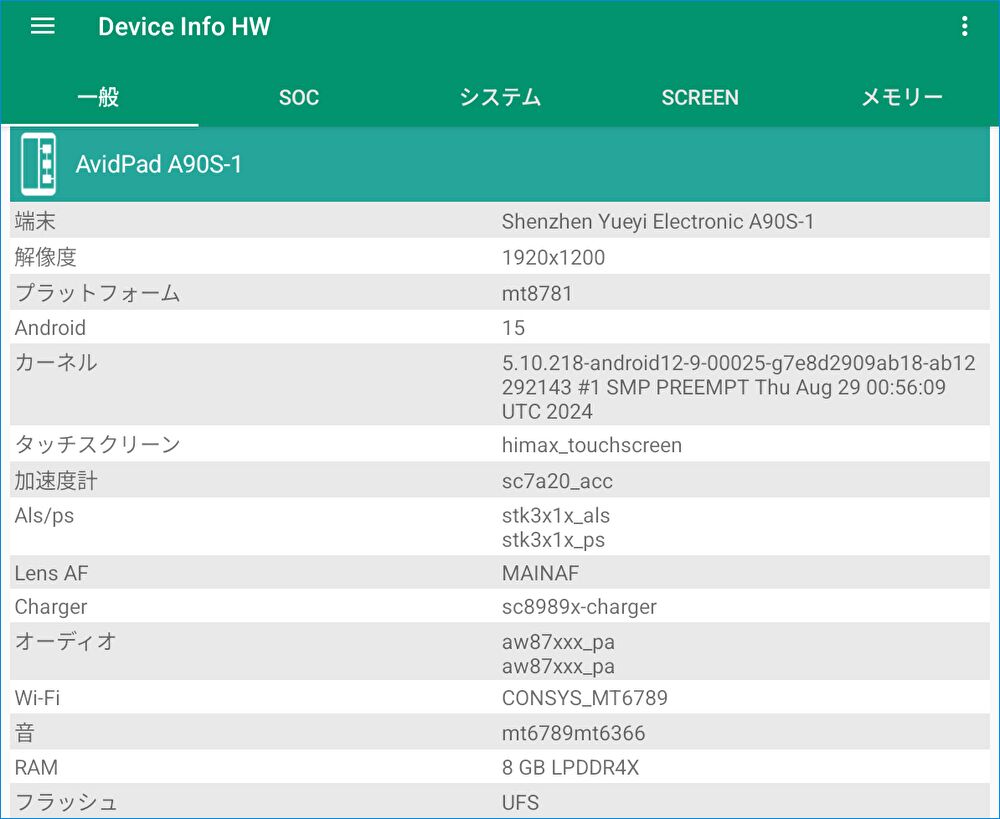The image size is (1000, 819).
Task: Click the Android row label
Action: coord(50,327)
